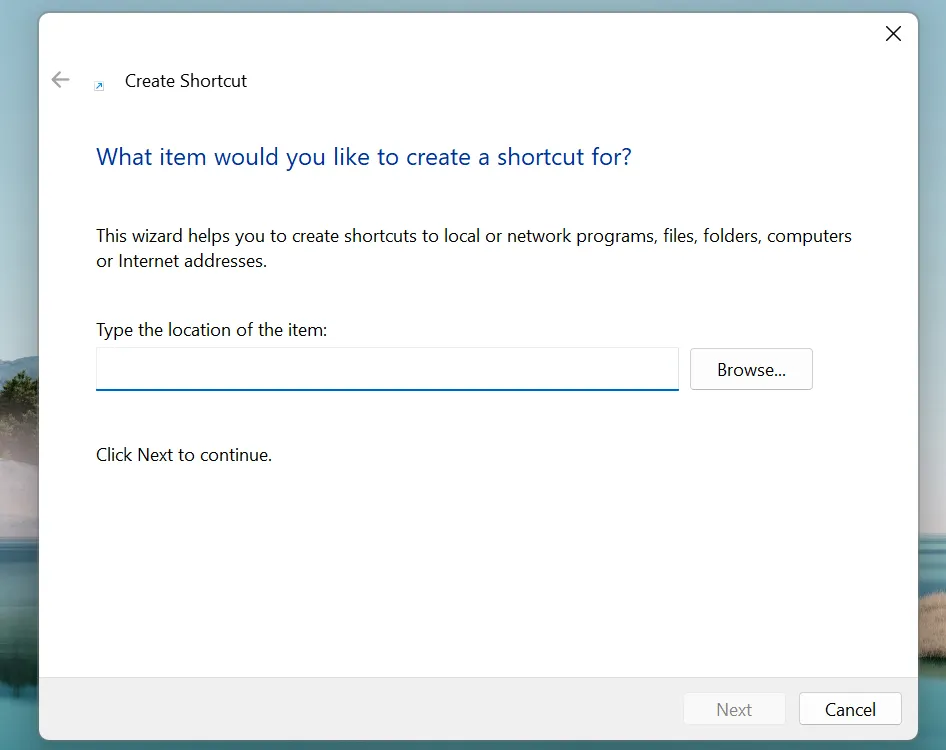Click the shortcut icon beside Create Shortcut
The height and width of the screenshot is (750, 946).
click(x=99, y=86)
